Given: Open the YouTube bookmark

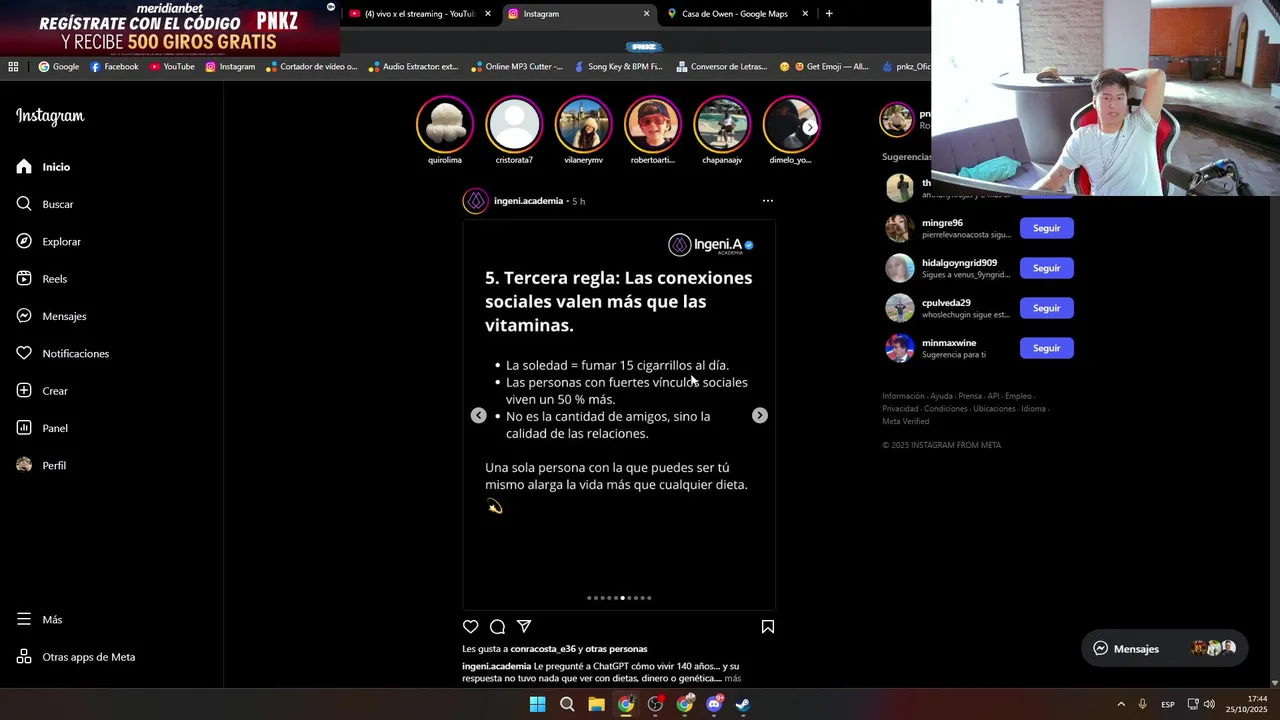Looking at the screenshot, I should click(172, 67).
